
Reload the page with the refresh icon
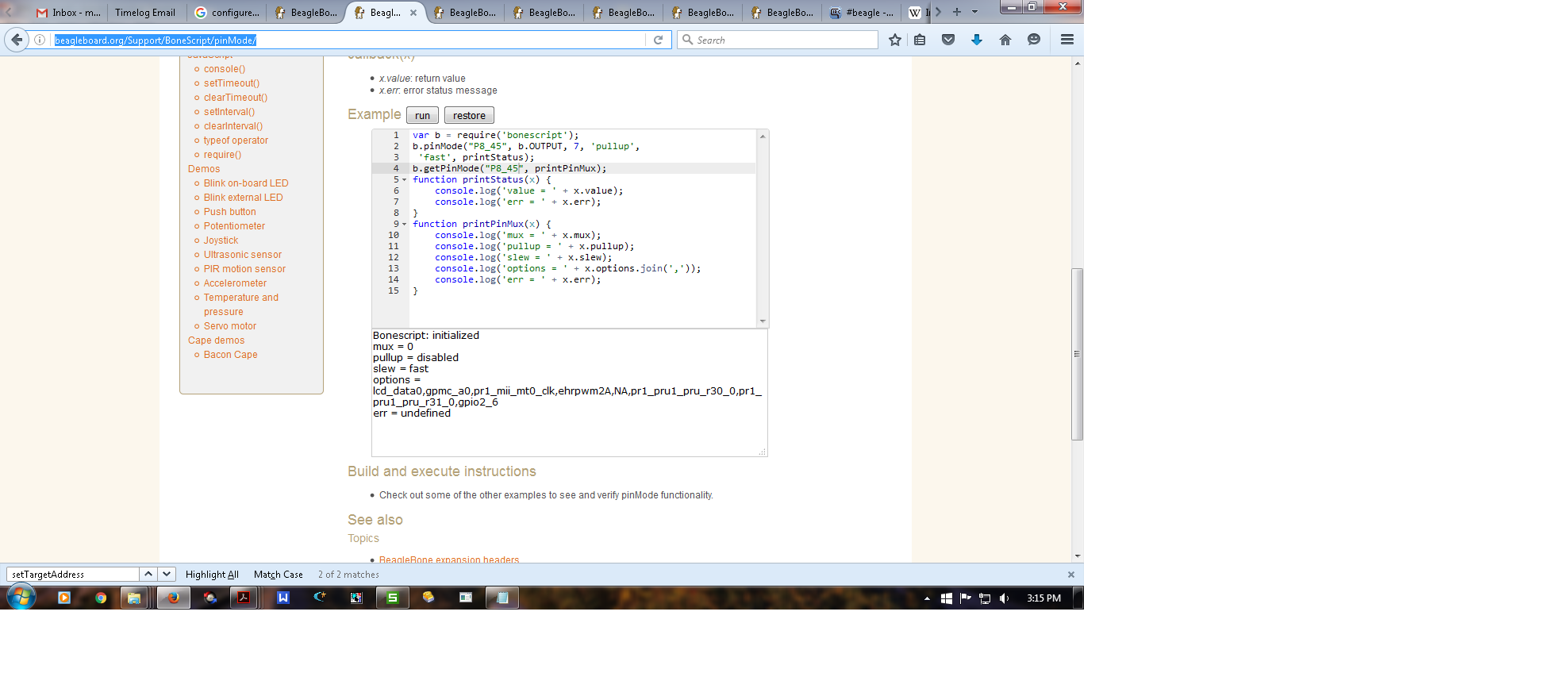[x=658, y=40]
